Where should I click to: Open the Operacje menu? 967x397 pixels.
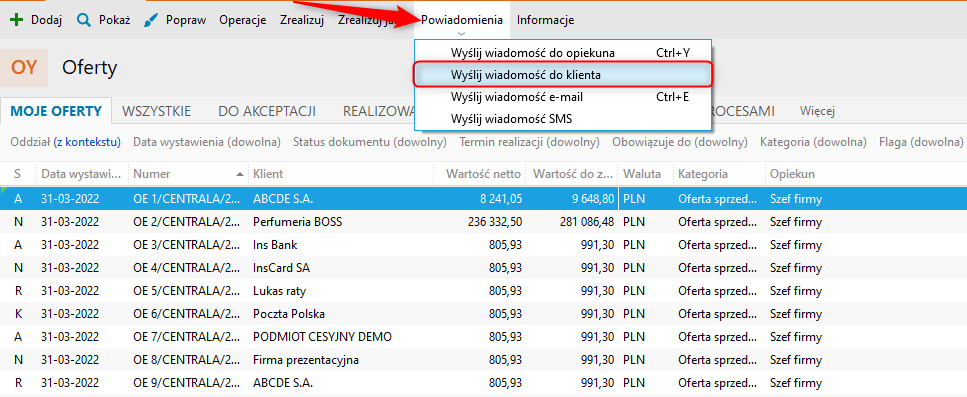point(242,20)
